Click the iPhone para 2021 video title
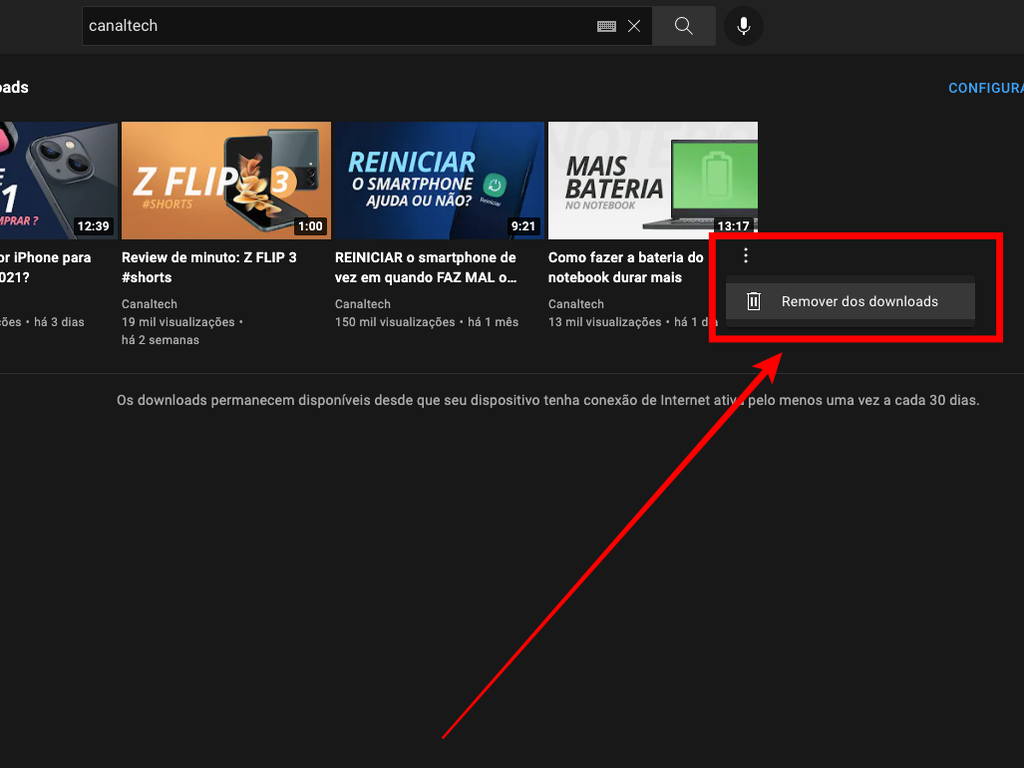This screenshot has width=1024, height=768. coord(46,267)
